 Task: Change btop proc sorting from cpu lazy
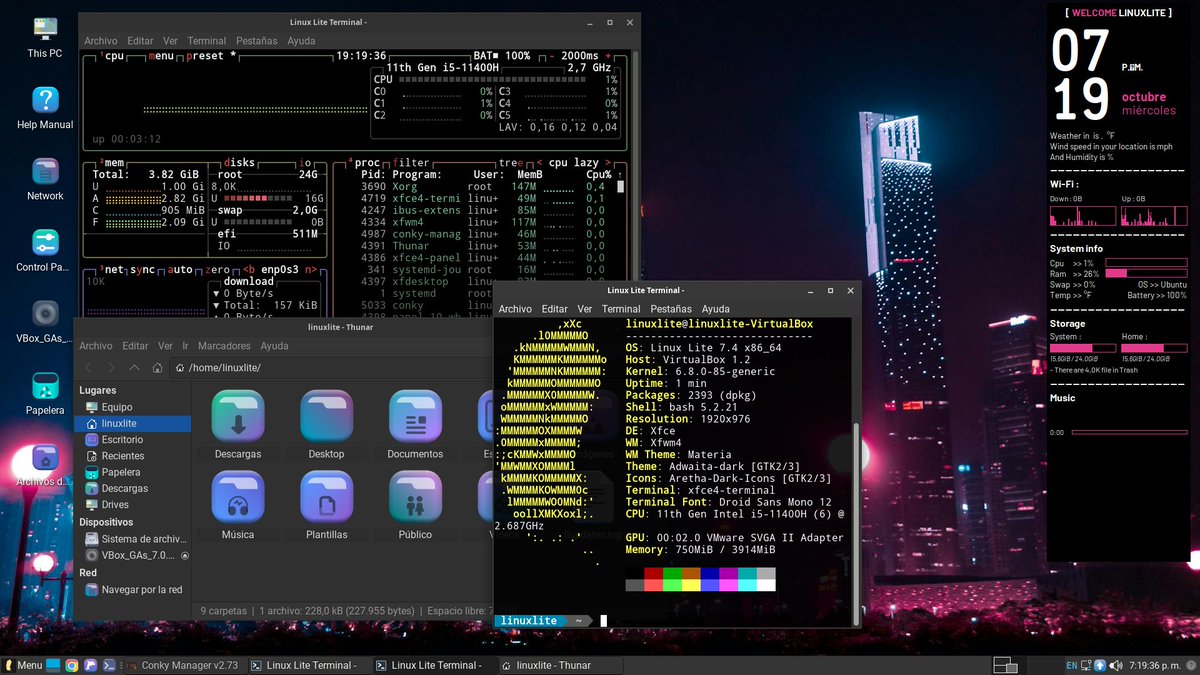tap(572, 162)
